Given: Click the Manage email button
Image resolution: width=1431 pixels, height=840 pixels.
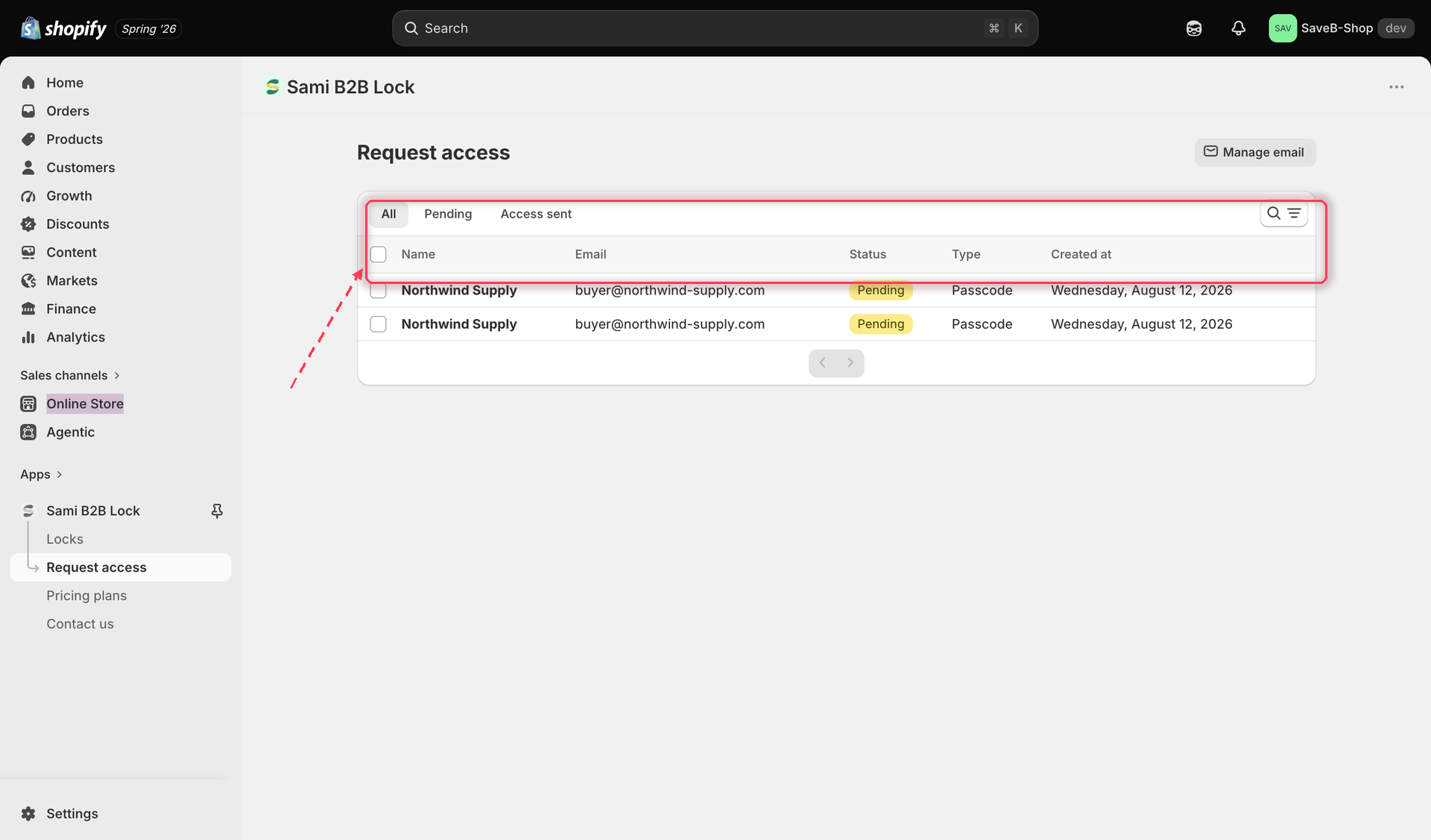Looking at the screenshot, I should 1255,152.
